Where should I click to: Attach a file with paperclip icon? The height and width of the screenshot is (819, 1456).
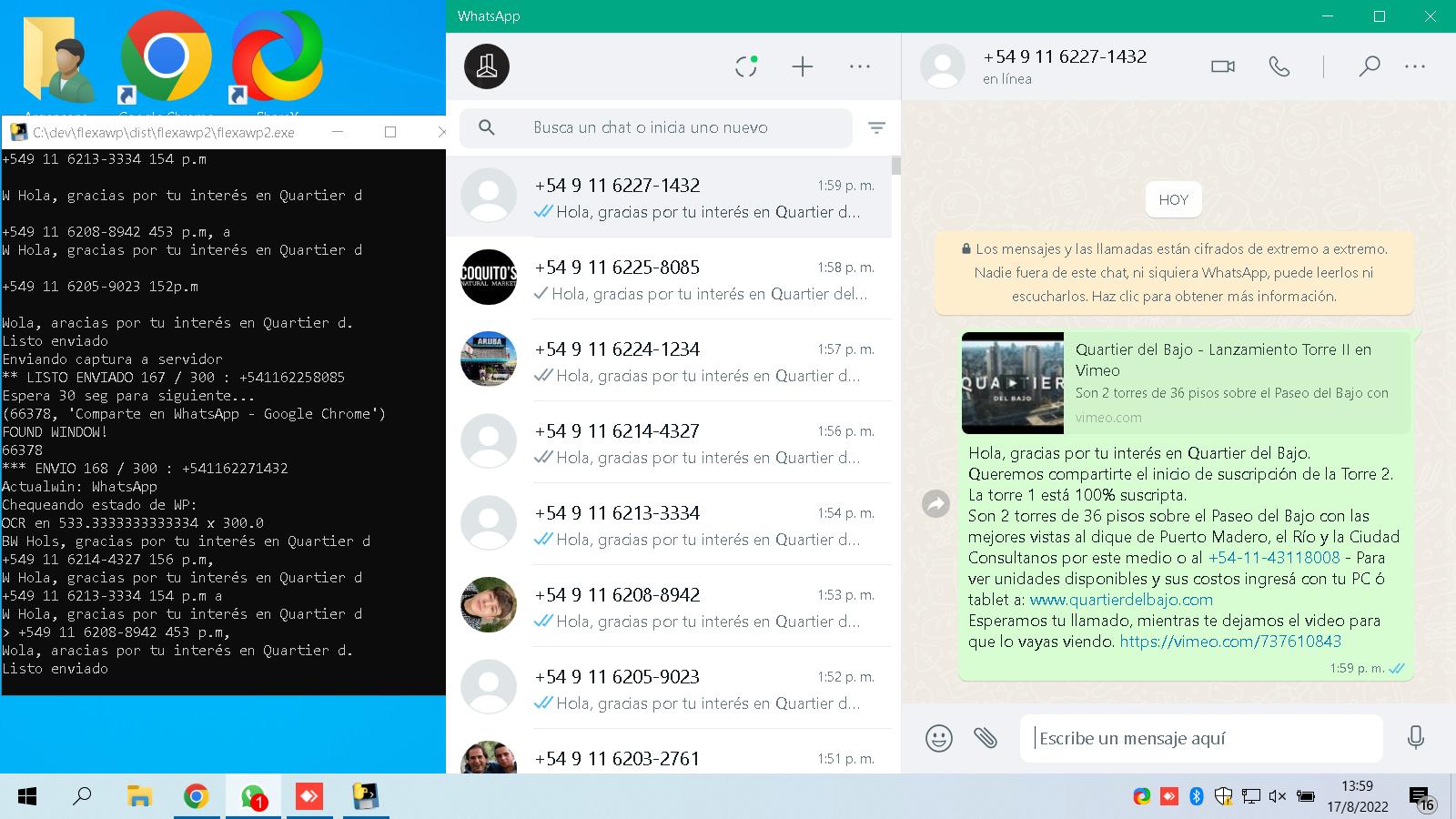(986, 738)
